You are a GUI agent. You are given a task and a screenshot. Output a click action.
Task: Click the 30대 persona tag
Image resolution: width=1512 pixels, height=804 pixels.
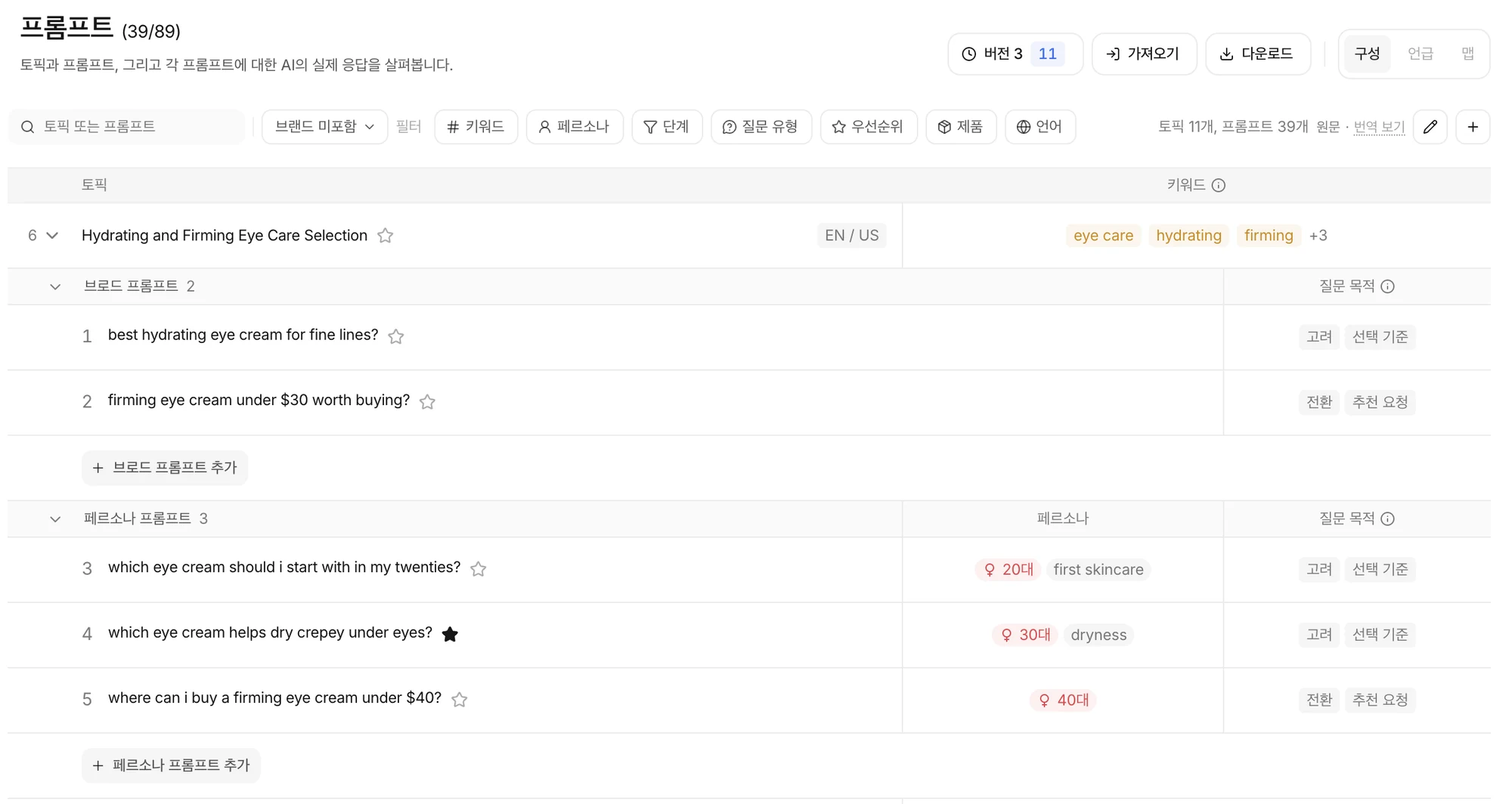coord(1025,635)
